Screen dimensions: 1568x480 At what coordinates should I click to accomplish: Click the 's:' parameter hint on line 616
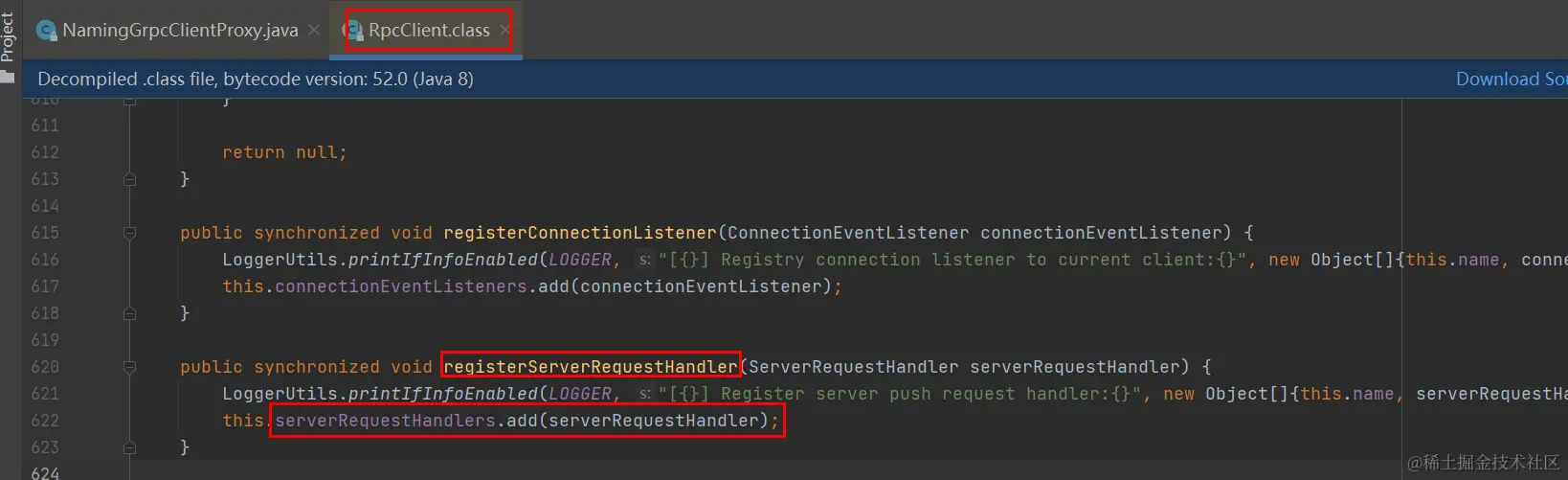point(645,260)
